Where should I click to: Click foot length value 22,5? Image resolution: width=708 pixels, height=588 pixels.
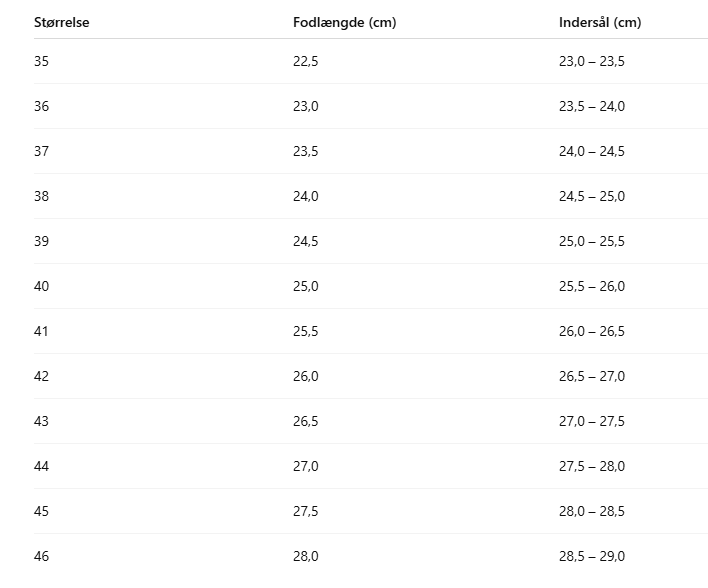(x=305, y=61)
